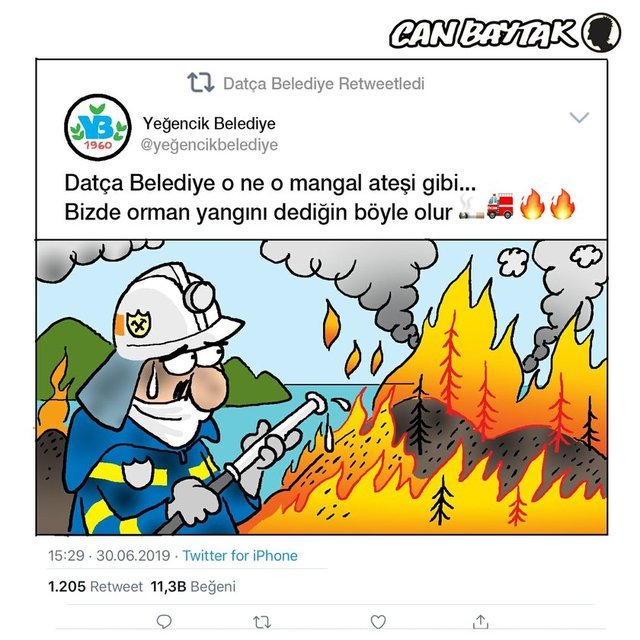This screenshot has height=640, width=640.
Task: View the 11,3B Beğeni list
Action: pyautogui.click(x=193, y=587)
